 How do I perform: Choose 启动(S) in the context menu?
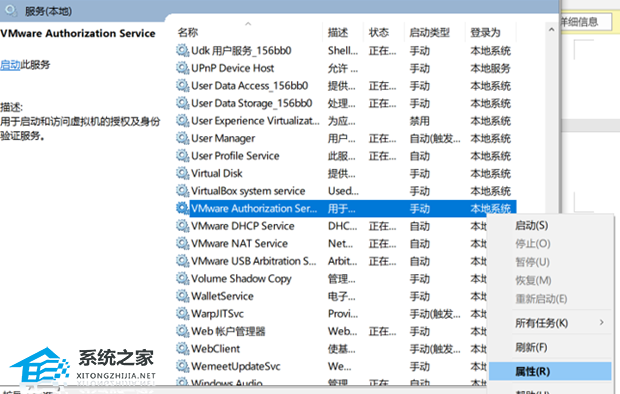pos(531,225)
